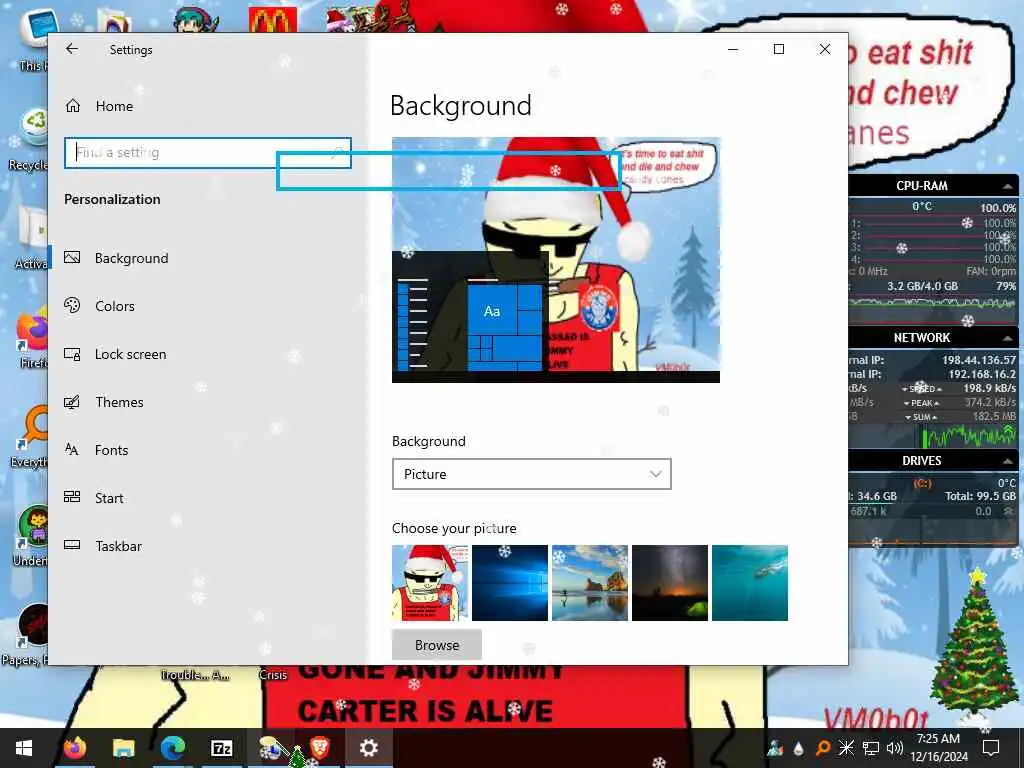Choose the beach rocks wallpaper thumbnail

590,583
